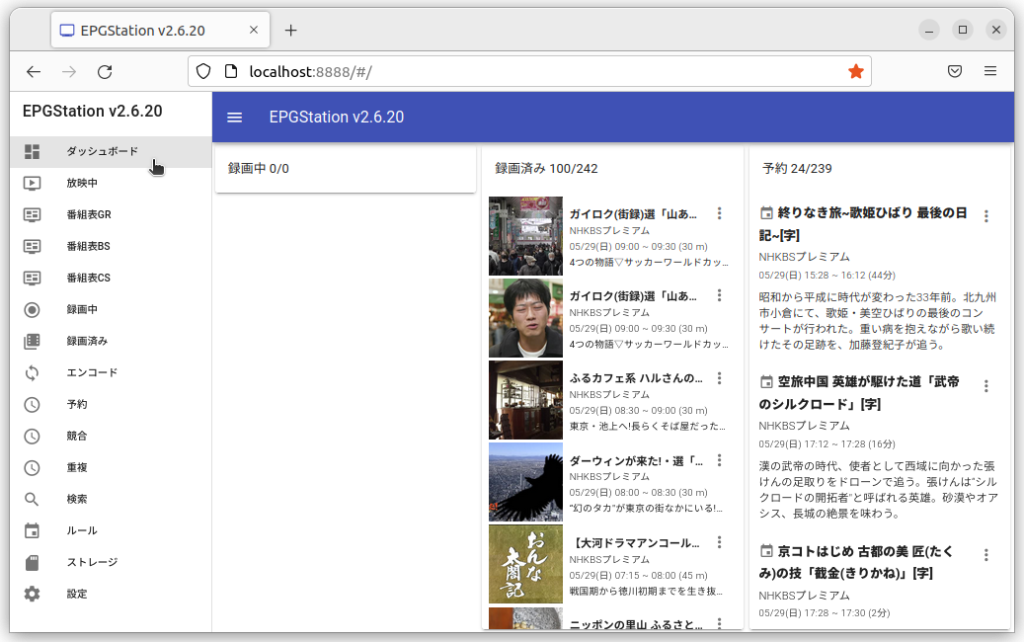Click the 検索 magnifier icon in sidebar
This screenshot has width=1024, height=642.
[x=32, y=500]
